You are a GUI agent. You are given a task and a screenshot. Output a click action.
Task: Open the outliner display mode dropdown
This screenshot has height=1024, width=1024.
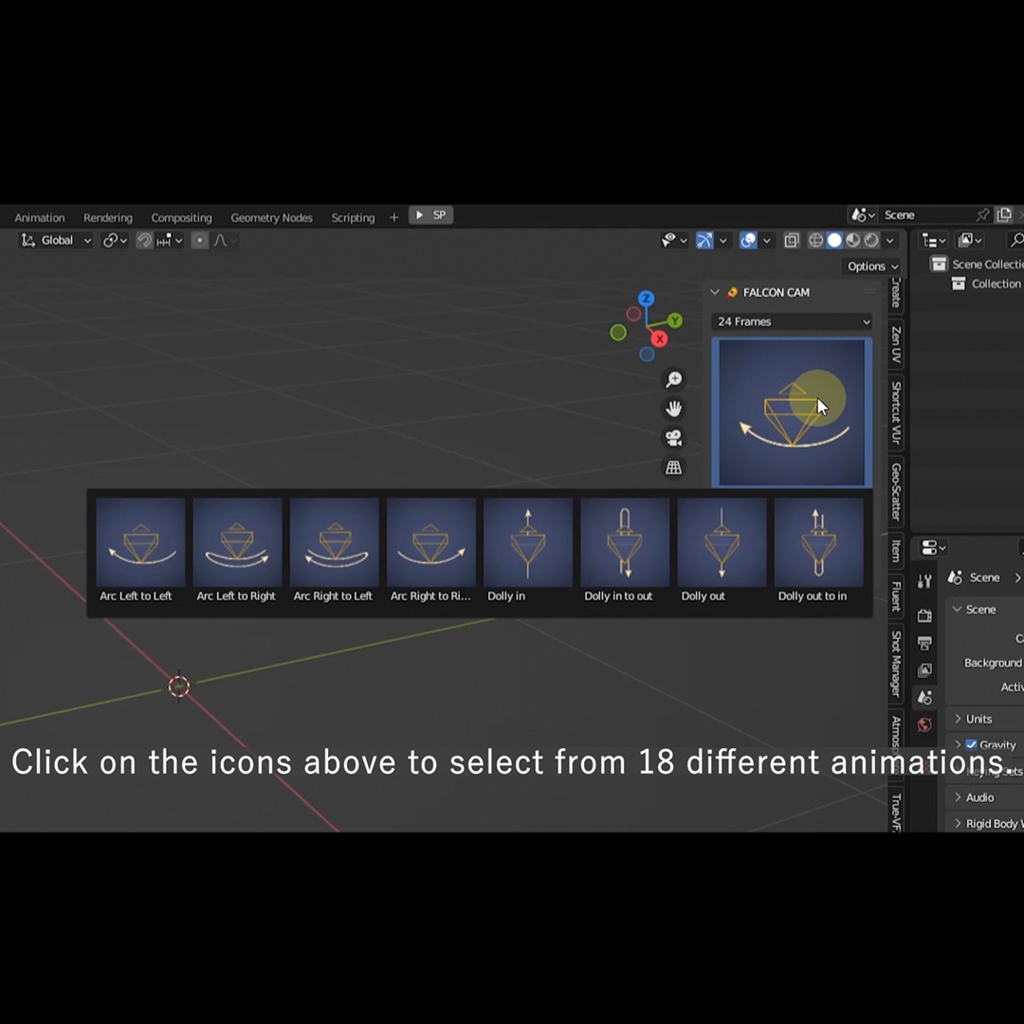tap(969, 240)
